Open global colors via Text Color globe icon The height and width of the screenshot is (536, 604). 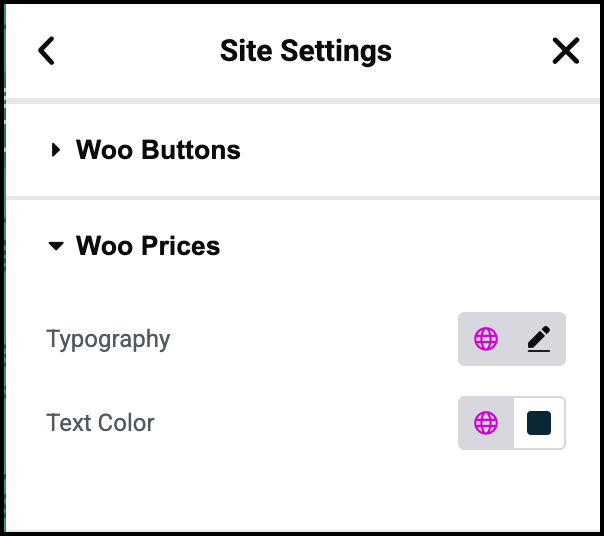pyautogui.click(x=486, y=423)
